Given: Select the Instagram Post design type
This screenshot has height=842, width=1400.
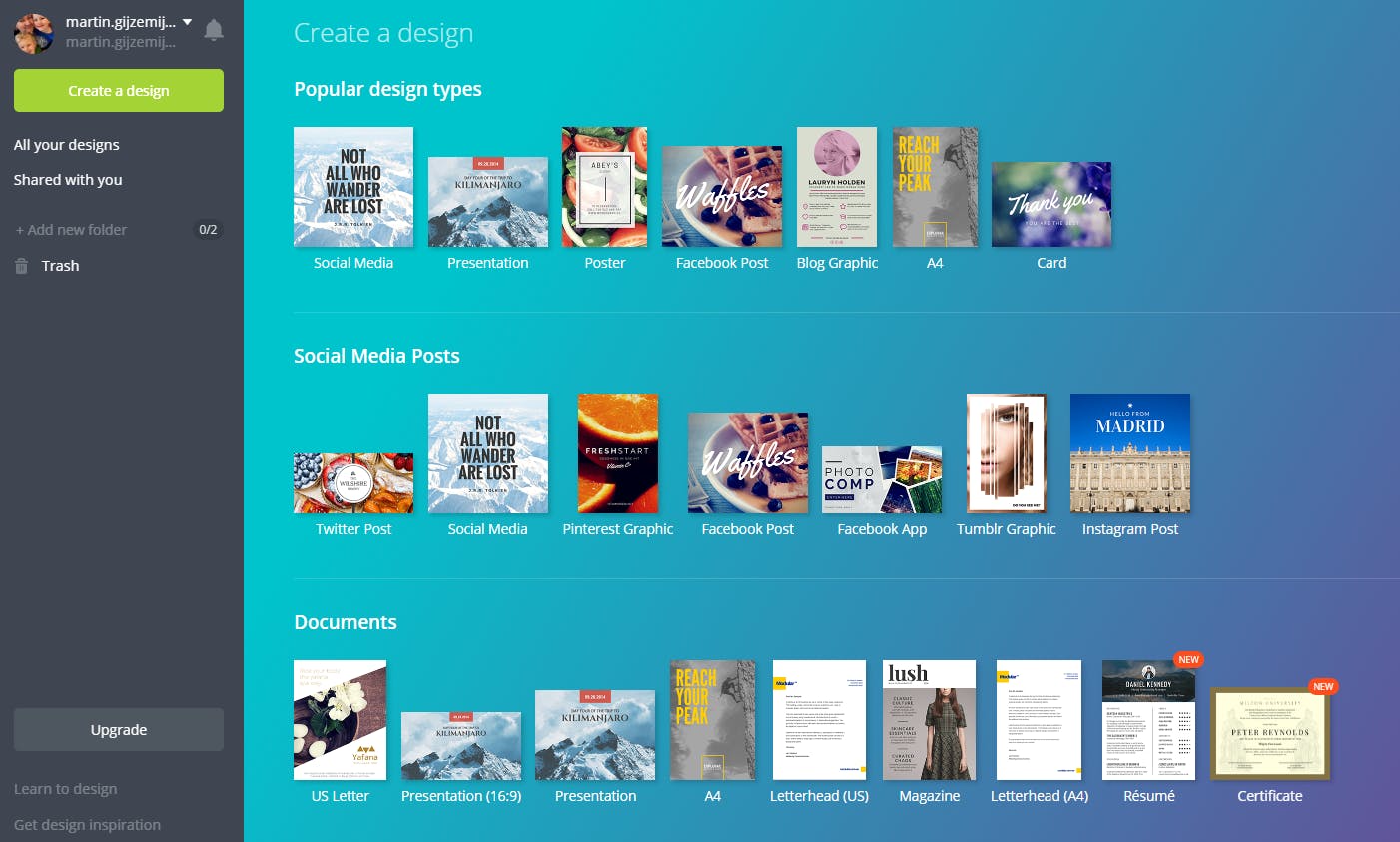Looking at the screenshot, I should click(1130, 453).
